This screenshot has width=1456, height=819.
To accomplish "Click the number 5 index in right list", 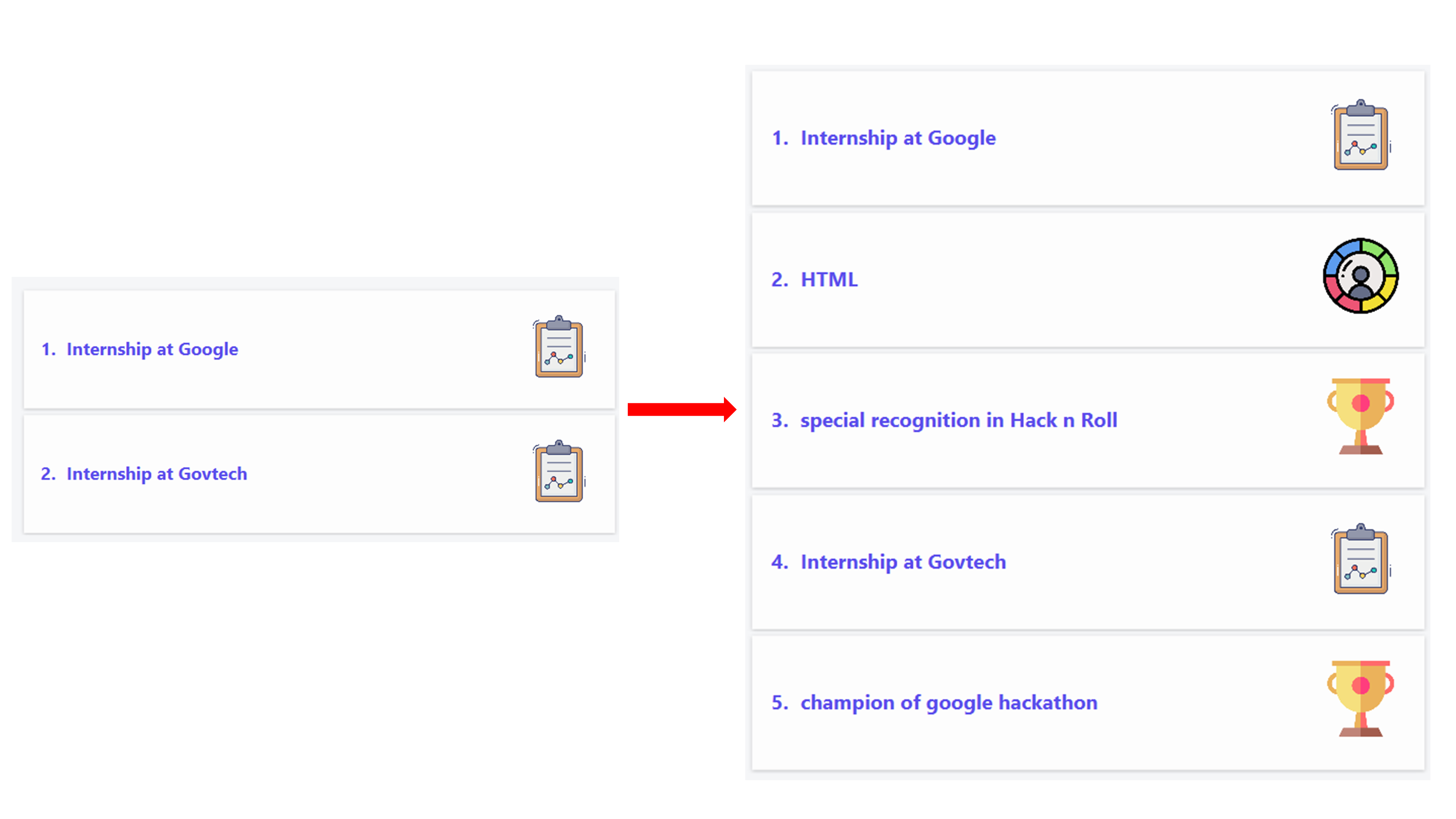I will point(780,703).
